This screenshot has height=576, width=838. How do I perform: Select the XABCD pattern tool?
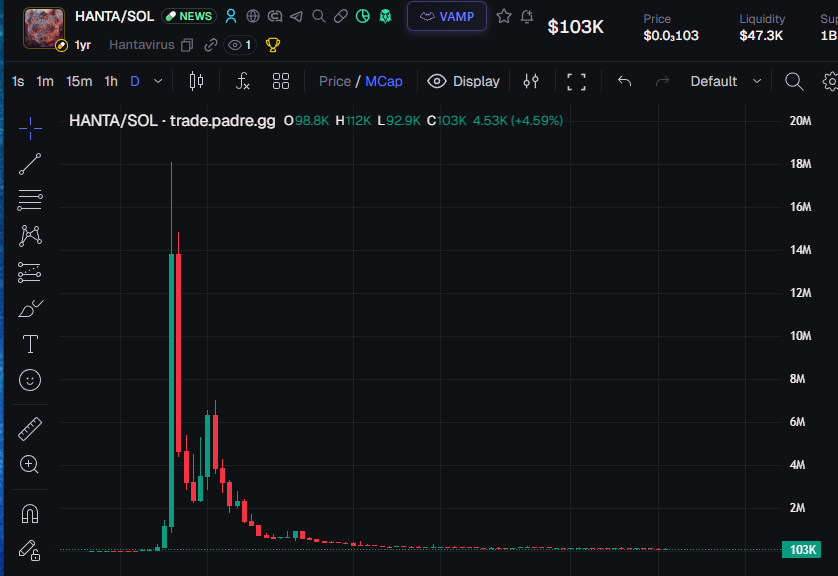pyautogui.click(x=30, y=236)
